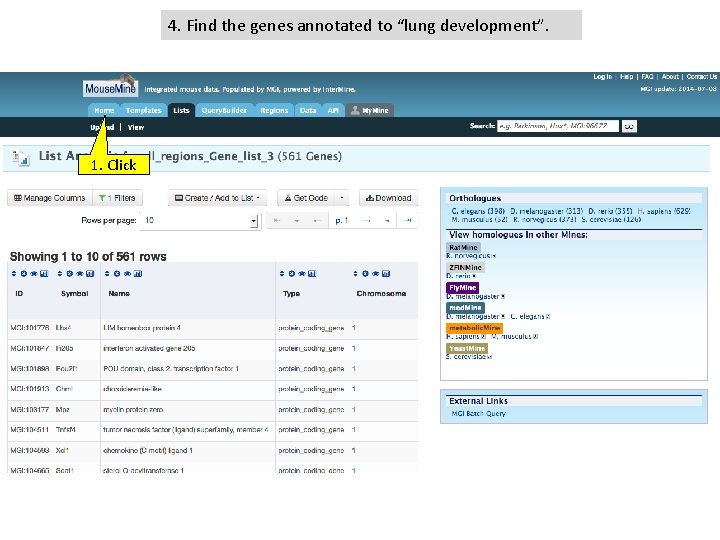Remove the Name column
Image resolution: width=720 pixels, height=540 pixels.
point(117,274)
